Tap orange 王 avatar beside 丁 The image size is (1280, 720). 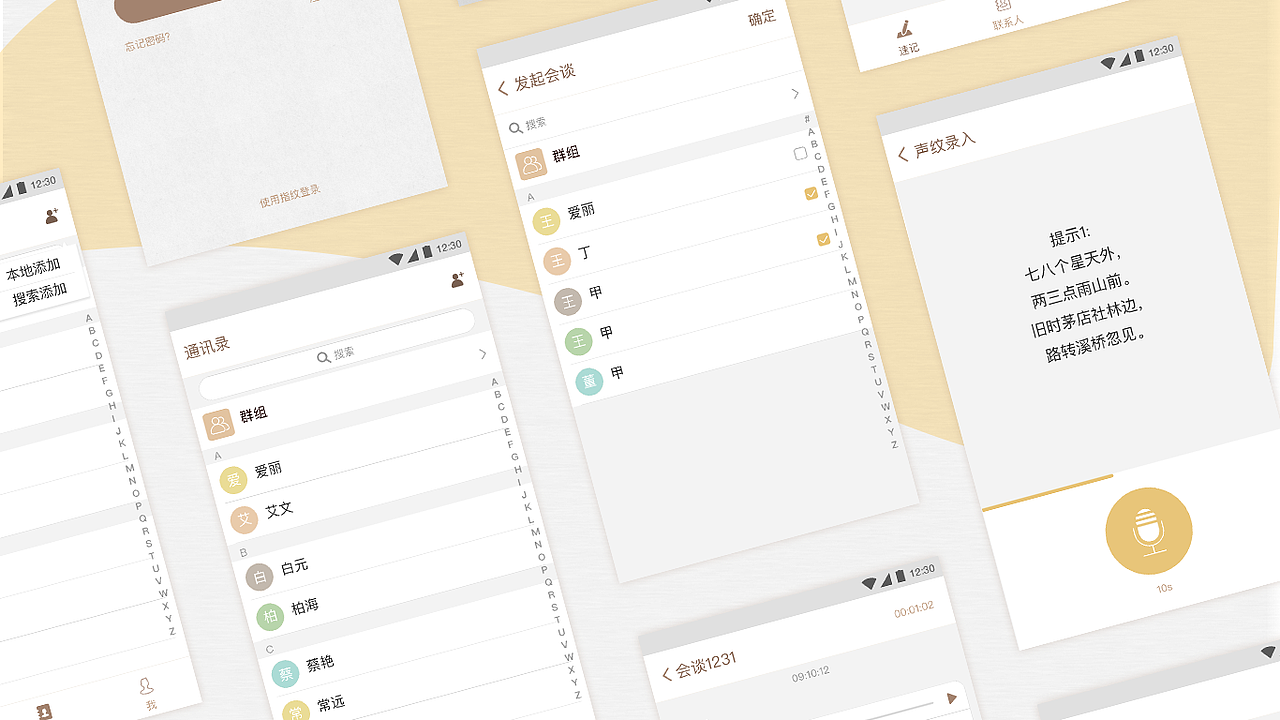(557, 261)
